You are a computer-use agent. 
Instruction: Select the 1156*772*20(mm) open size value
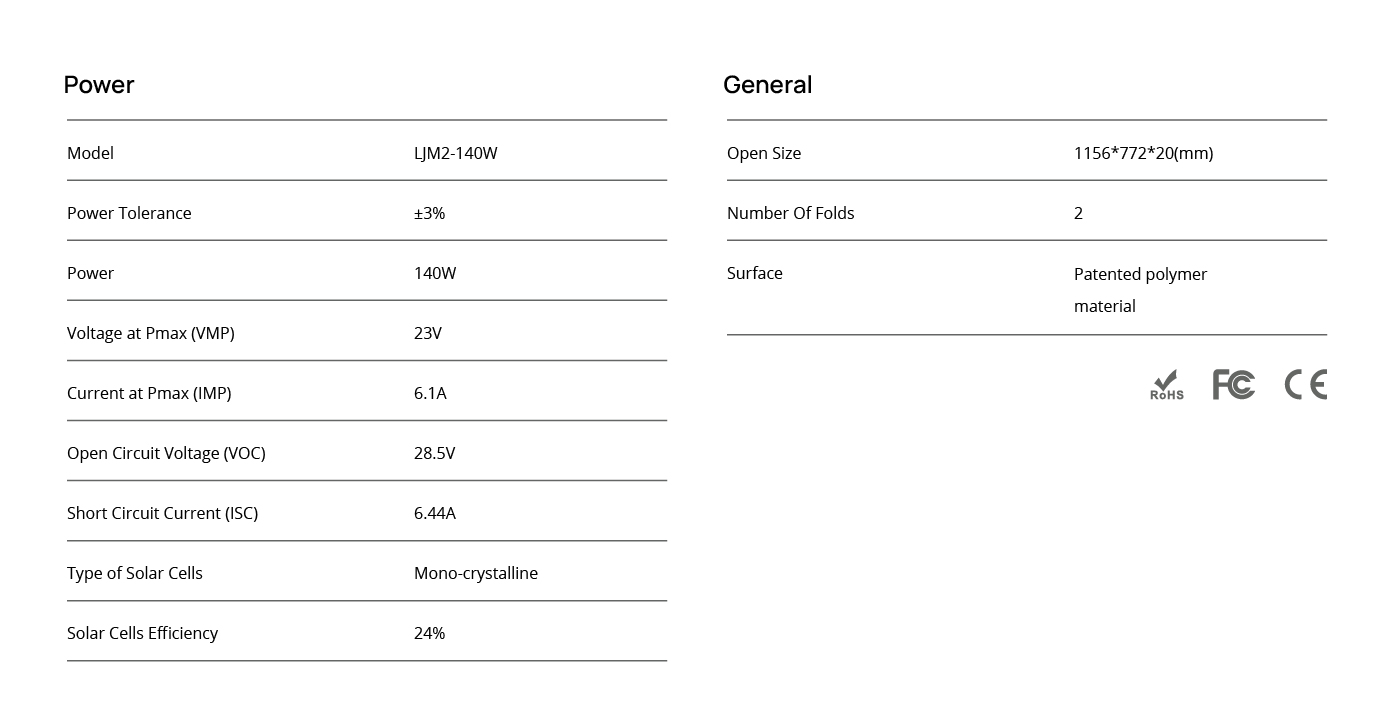[1143, 153]
